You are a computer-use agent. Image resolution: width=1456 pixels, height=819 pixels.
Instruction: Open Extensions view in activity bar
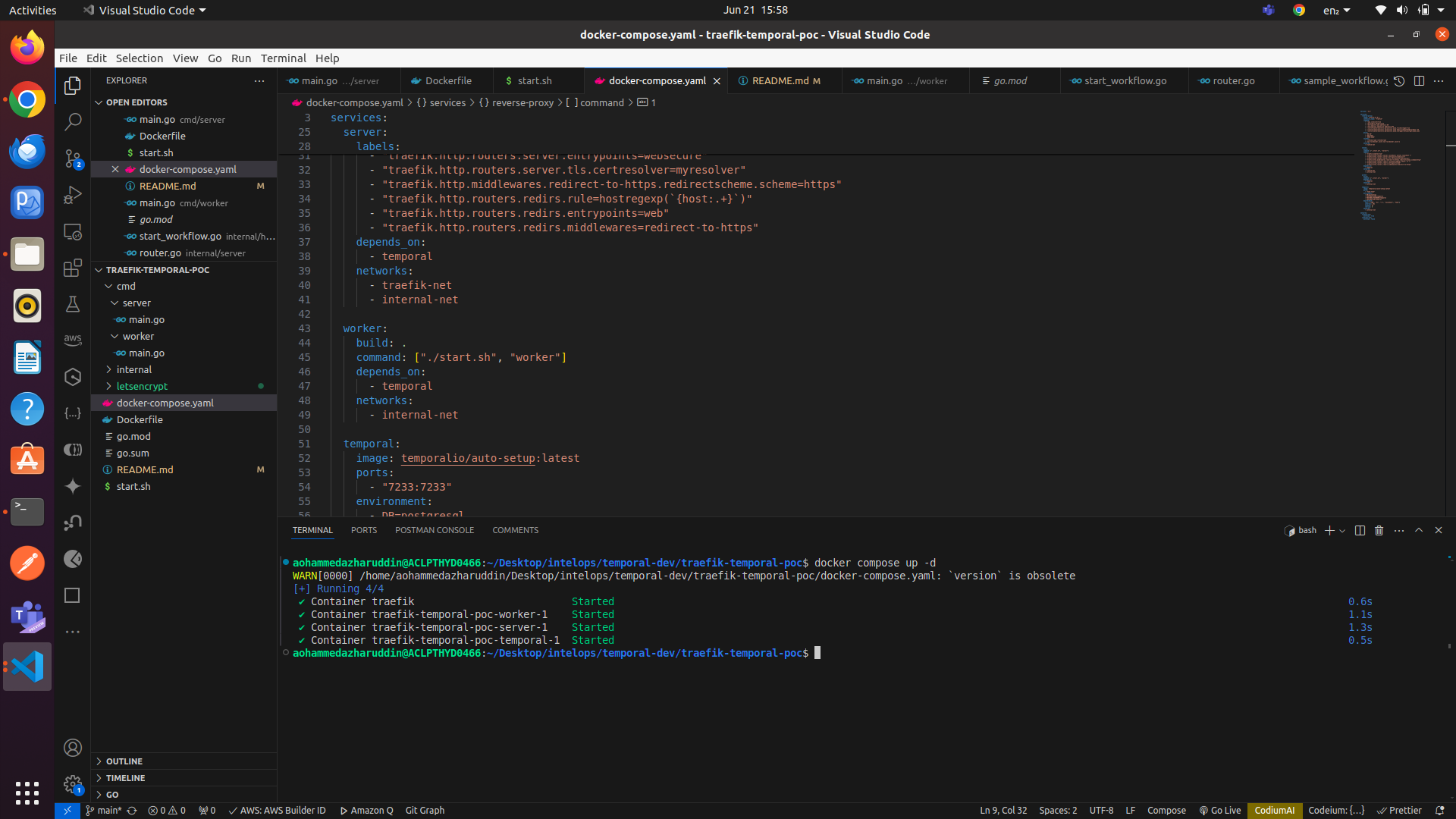tap(73, 268)
